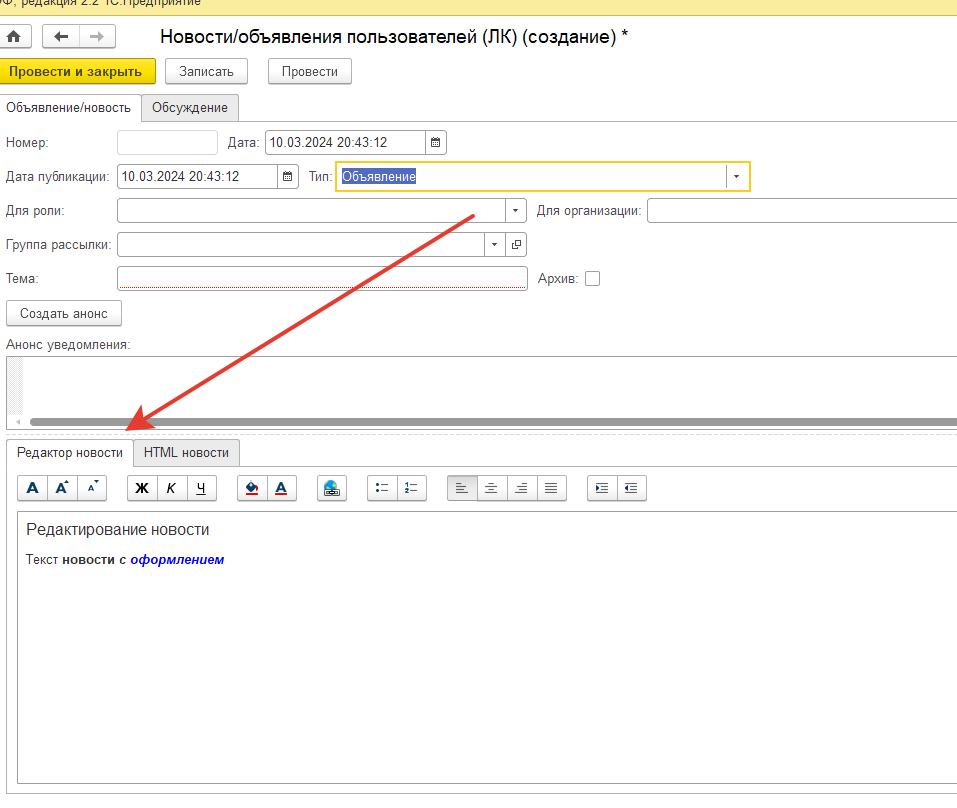
Task: Click the increase font size icon
Action: tap(62, 488)
